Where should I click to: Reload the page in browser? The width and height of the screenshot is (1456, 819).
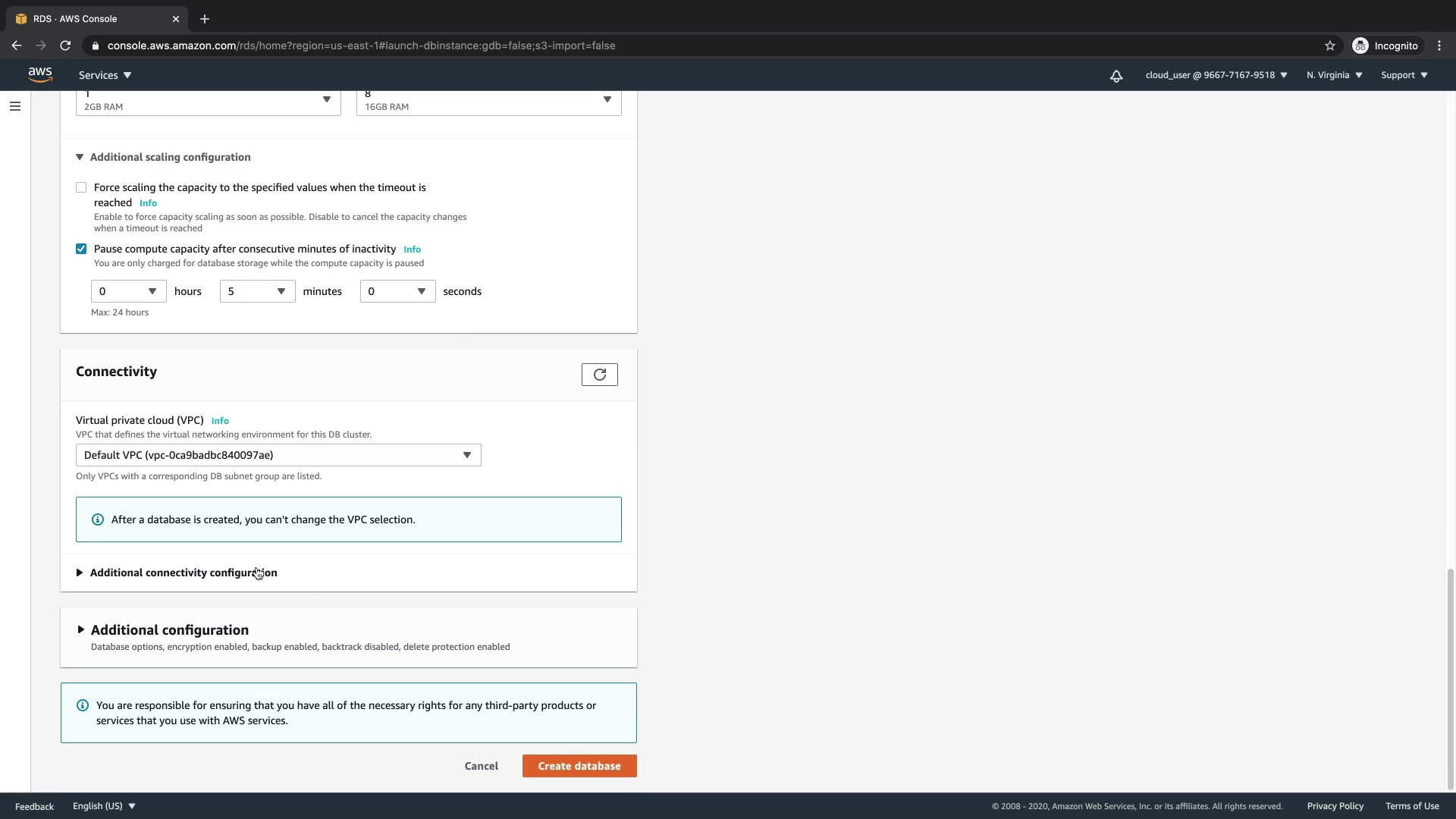click(x=66, y=45)
